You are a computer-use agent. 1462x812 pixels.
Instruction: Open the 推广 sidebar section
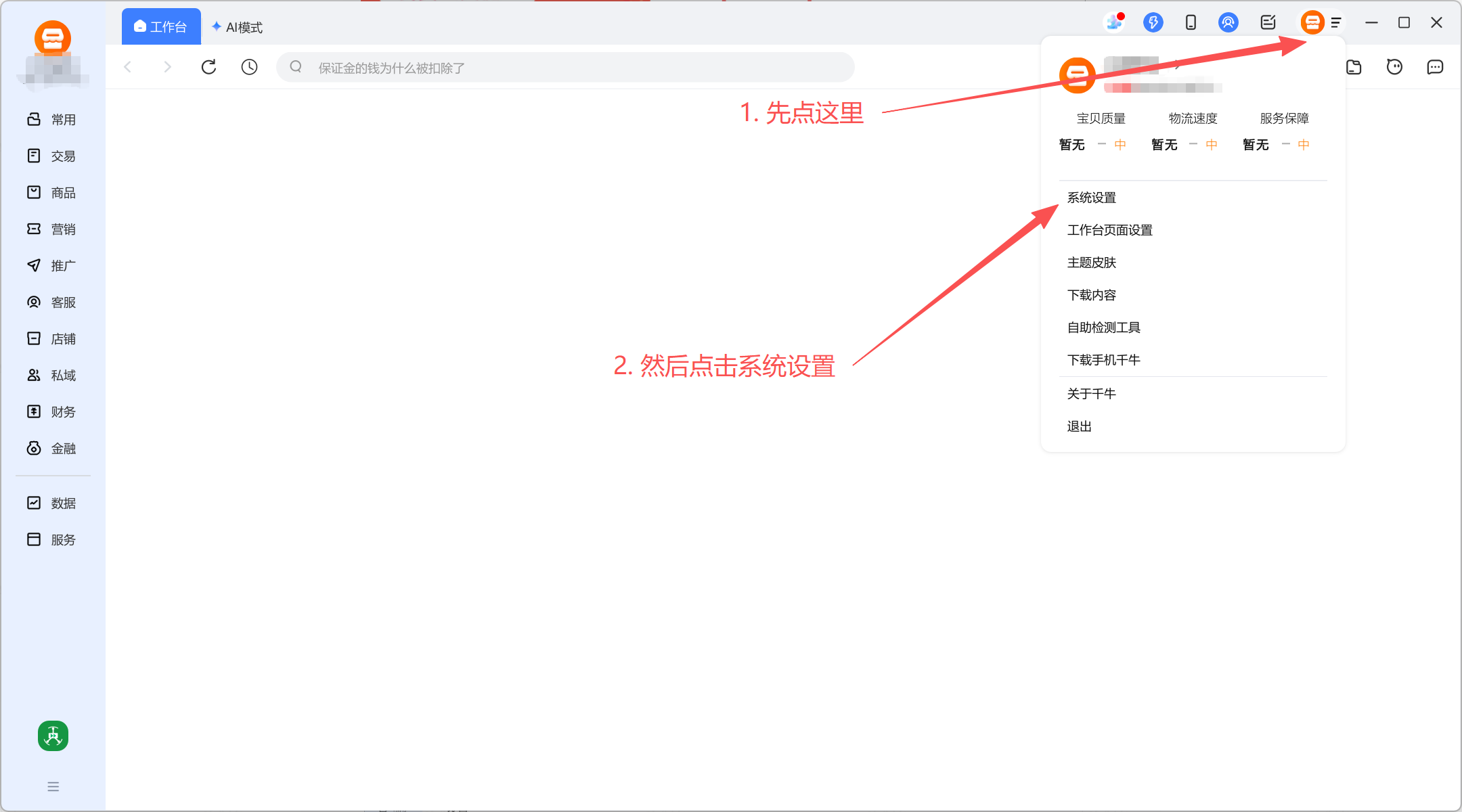coord(52,266)
